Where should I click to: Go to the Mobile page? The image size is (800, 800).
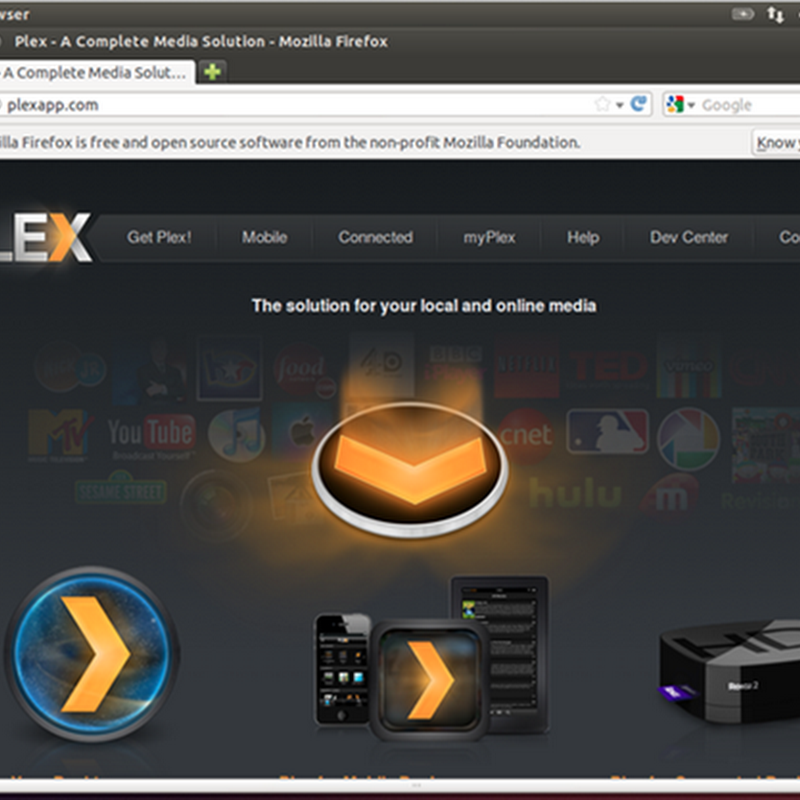(264, 237)
